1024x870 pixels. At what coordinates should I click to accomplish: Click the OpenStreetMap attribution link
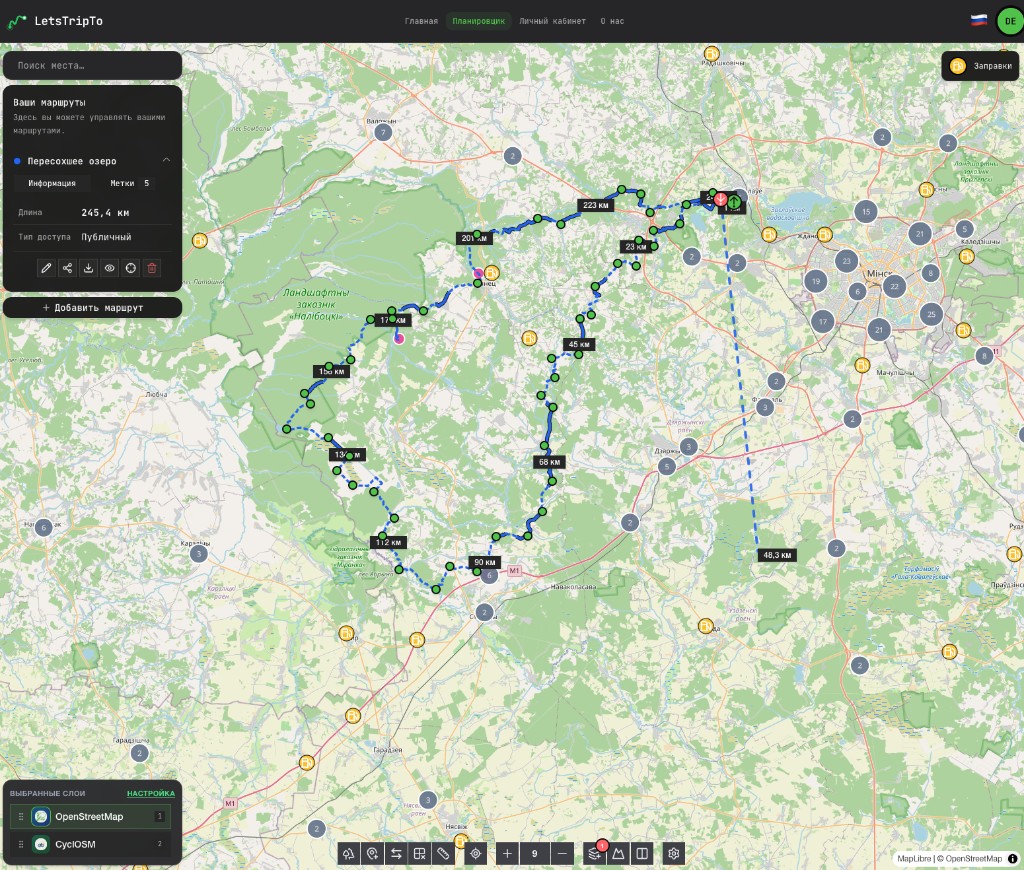click(x=973, y=858)
